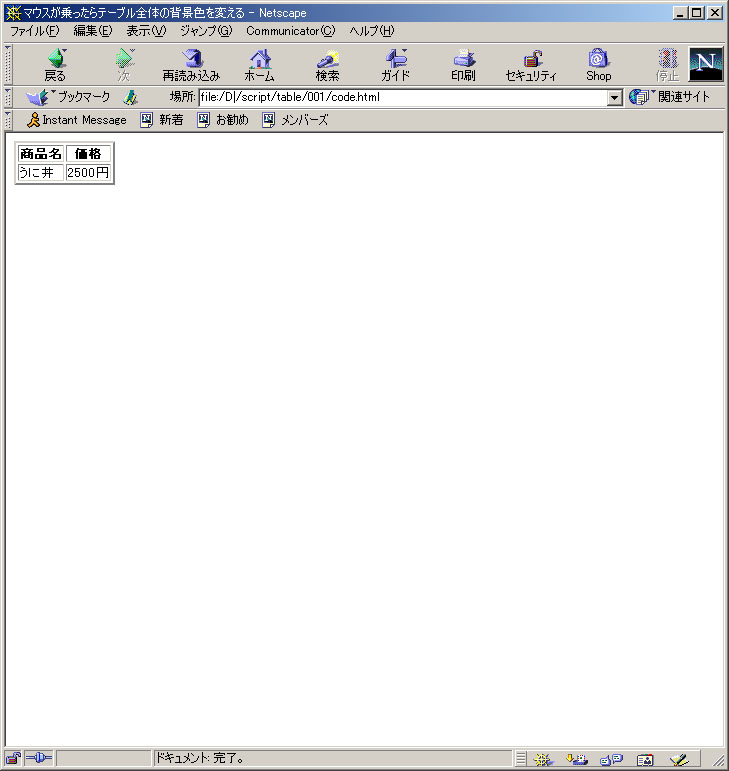Open 検索 (Search) from toolbar
Screen dimensions: 729x771
tap(327, 65)
